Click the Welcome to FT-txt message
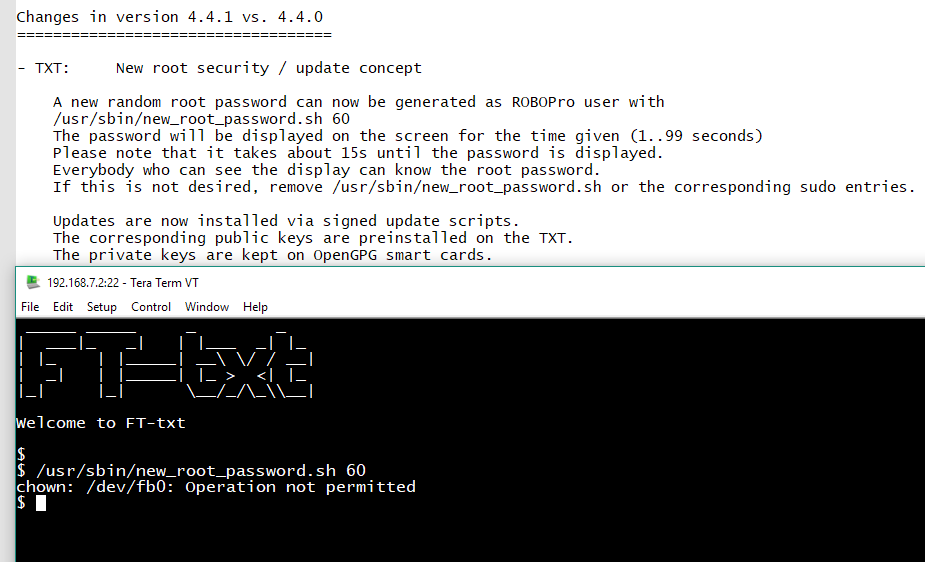Screen dimensions: 925x562 point(101,423)
